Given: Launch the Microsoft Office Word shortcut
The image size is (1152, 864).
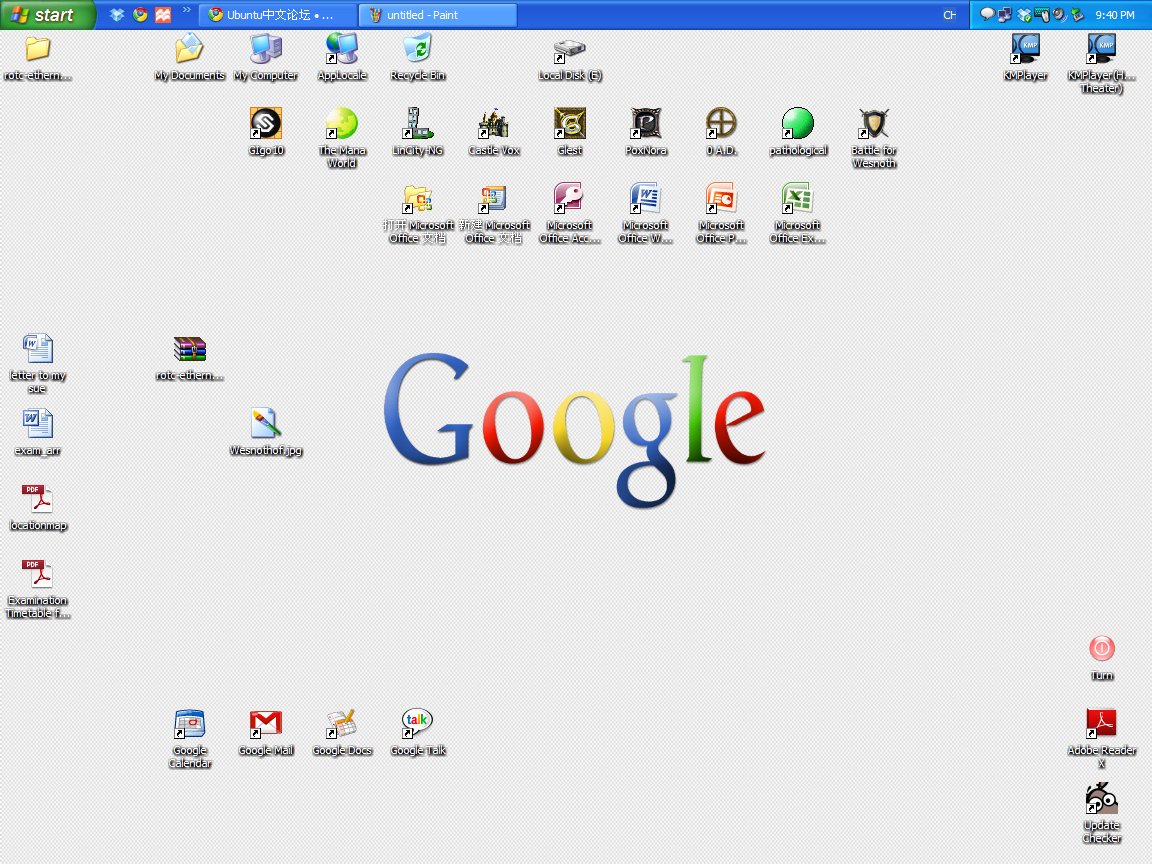Looking at the screenshot, I should (x=646, y=199).
